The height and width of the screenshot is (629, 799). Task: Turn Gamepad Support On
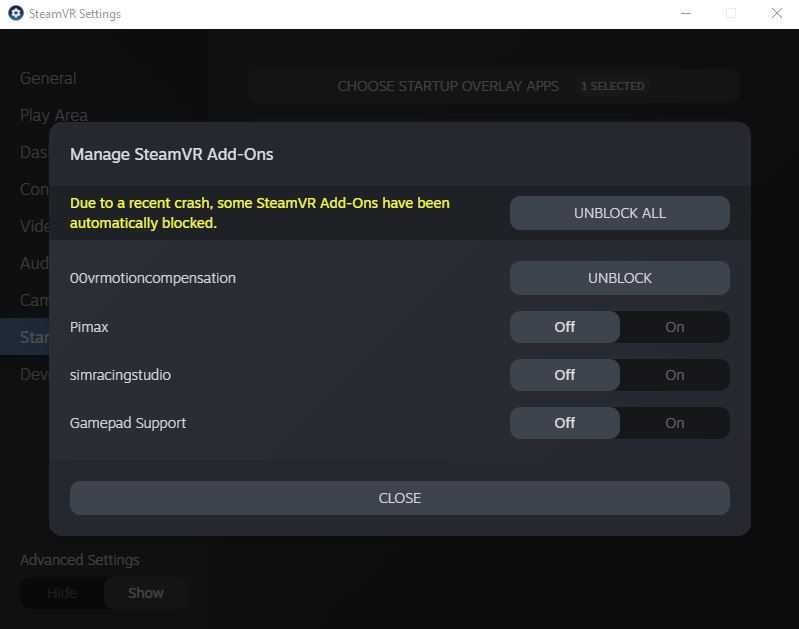(675, 423)
